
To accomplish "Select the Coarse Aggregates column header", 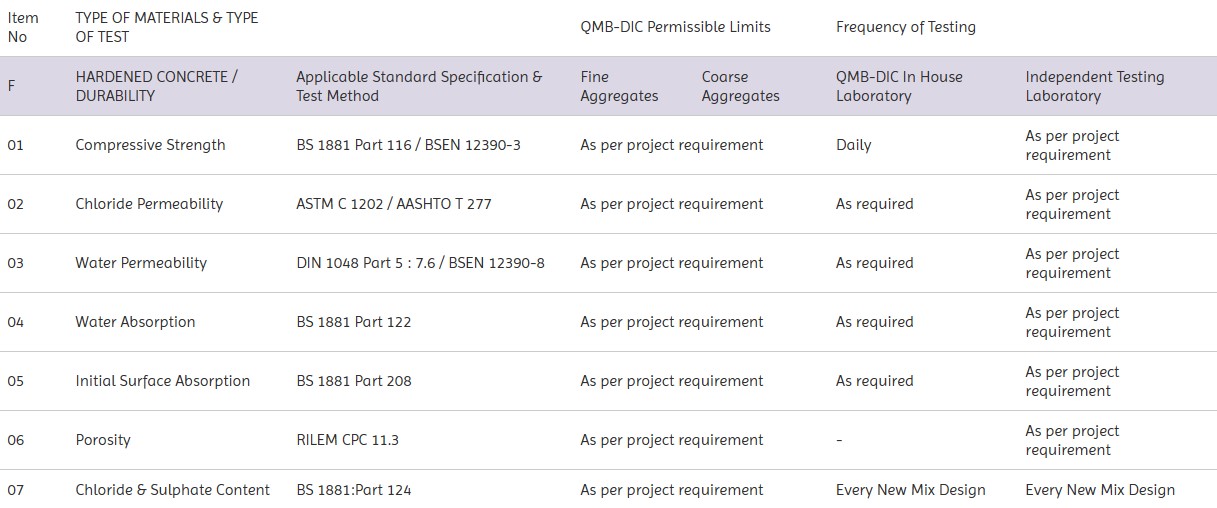I will [740, 86].
